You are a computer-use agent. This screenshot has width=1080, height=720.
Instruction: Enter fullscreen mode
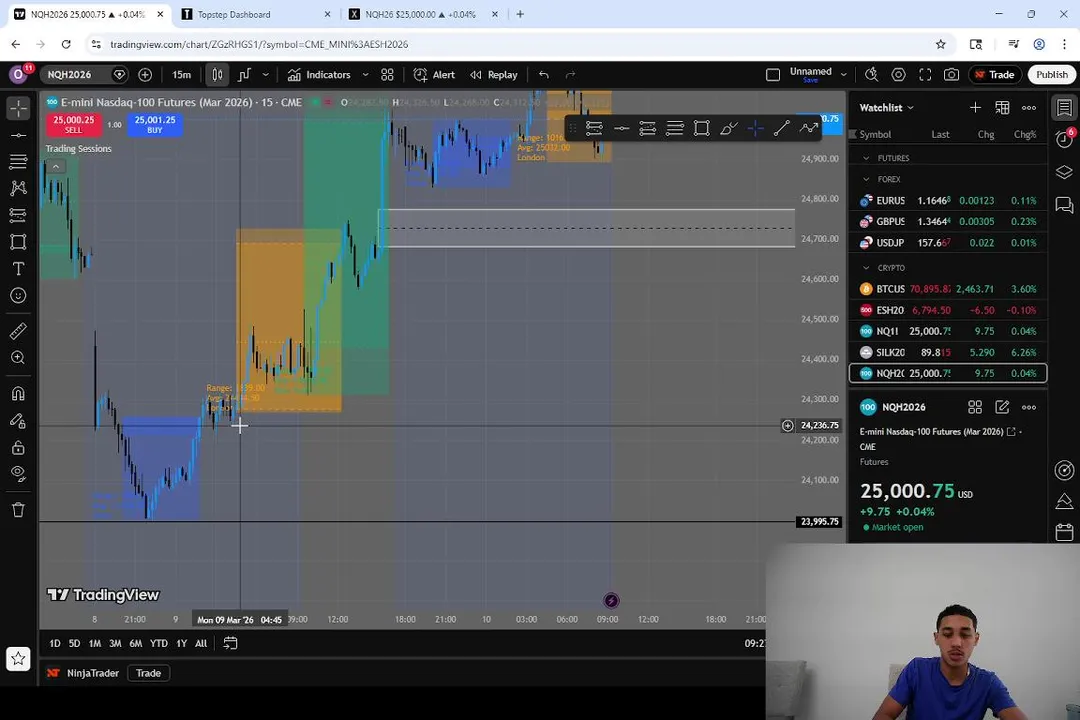pyautogui.click(x=925, y=74)
